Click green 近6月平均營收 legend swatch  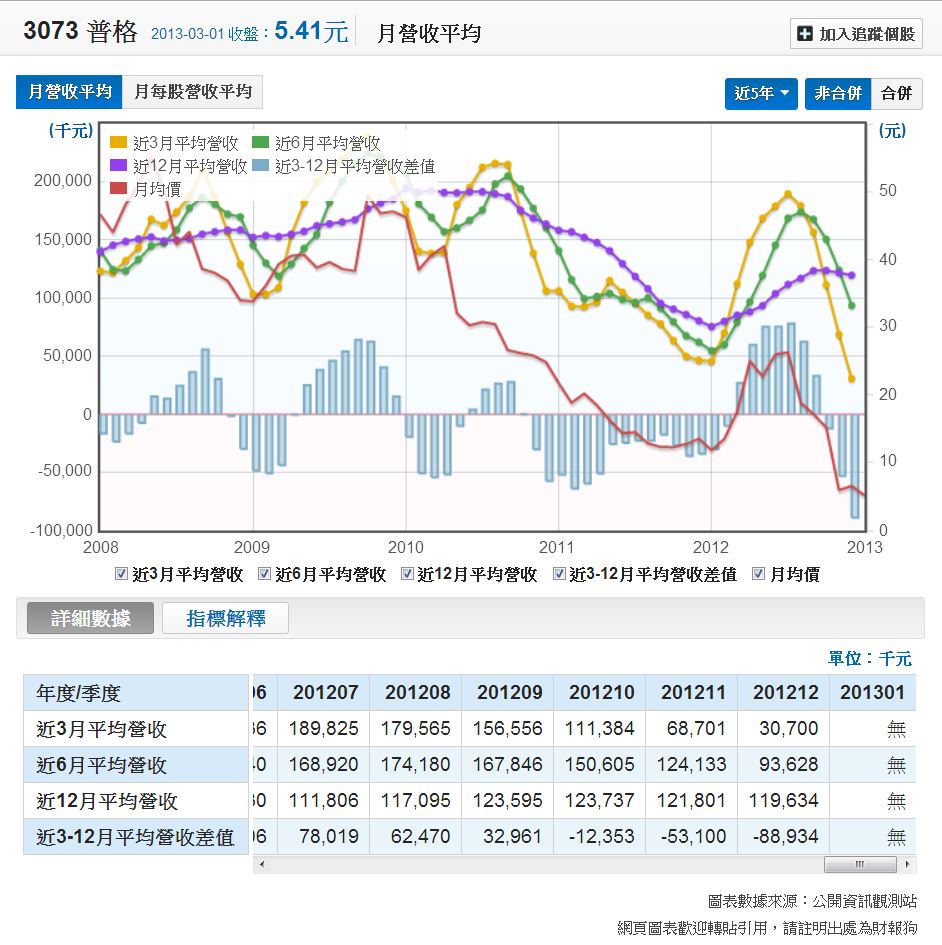[260, 142]
